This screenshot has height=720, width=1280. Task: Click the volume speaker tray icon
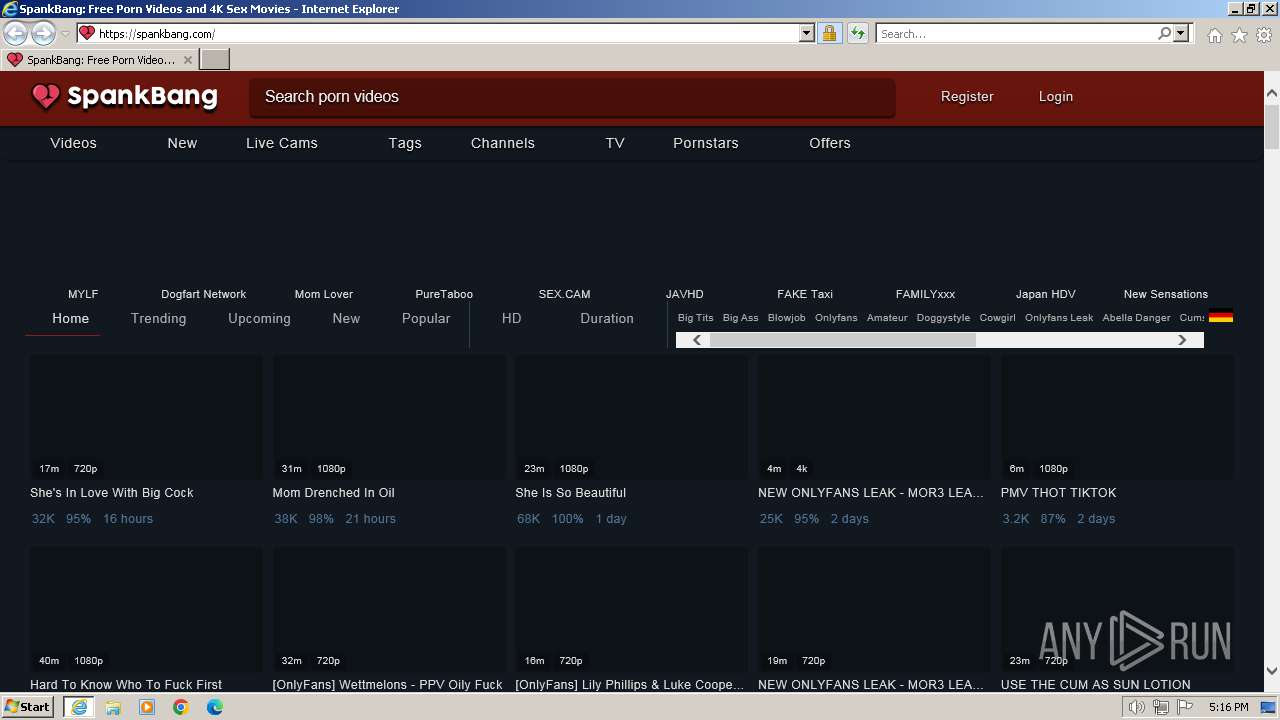pyautogui.click(x=1136, y=707)
